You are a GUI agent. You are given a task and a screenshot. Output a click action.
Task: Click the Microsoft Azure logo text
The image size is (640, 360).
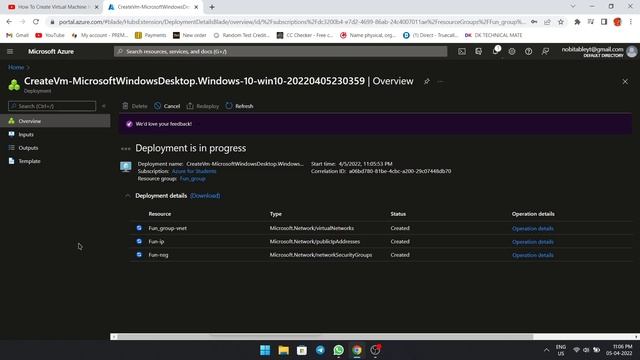(51, 51)
